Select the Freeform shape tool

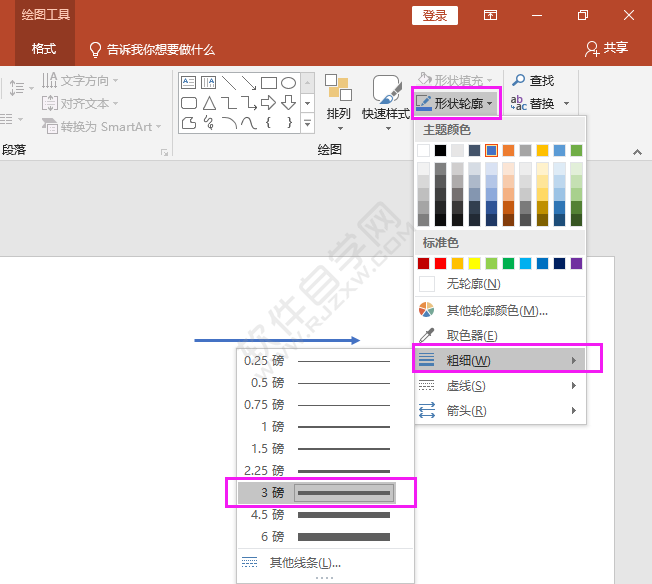[189, 123]
